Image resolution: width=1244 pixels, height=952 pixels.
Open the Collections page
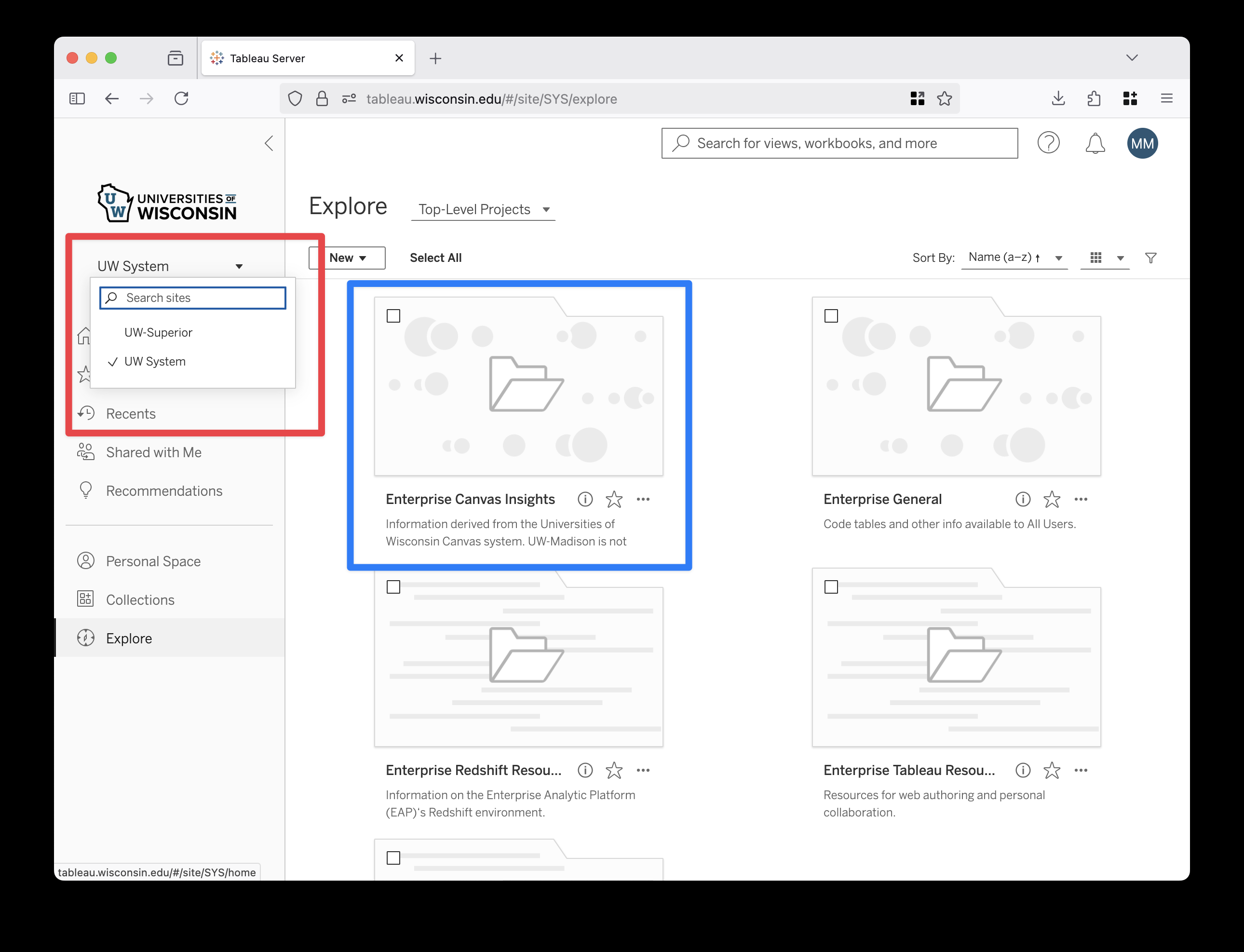click(x=140, y=599)
